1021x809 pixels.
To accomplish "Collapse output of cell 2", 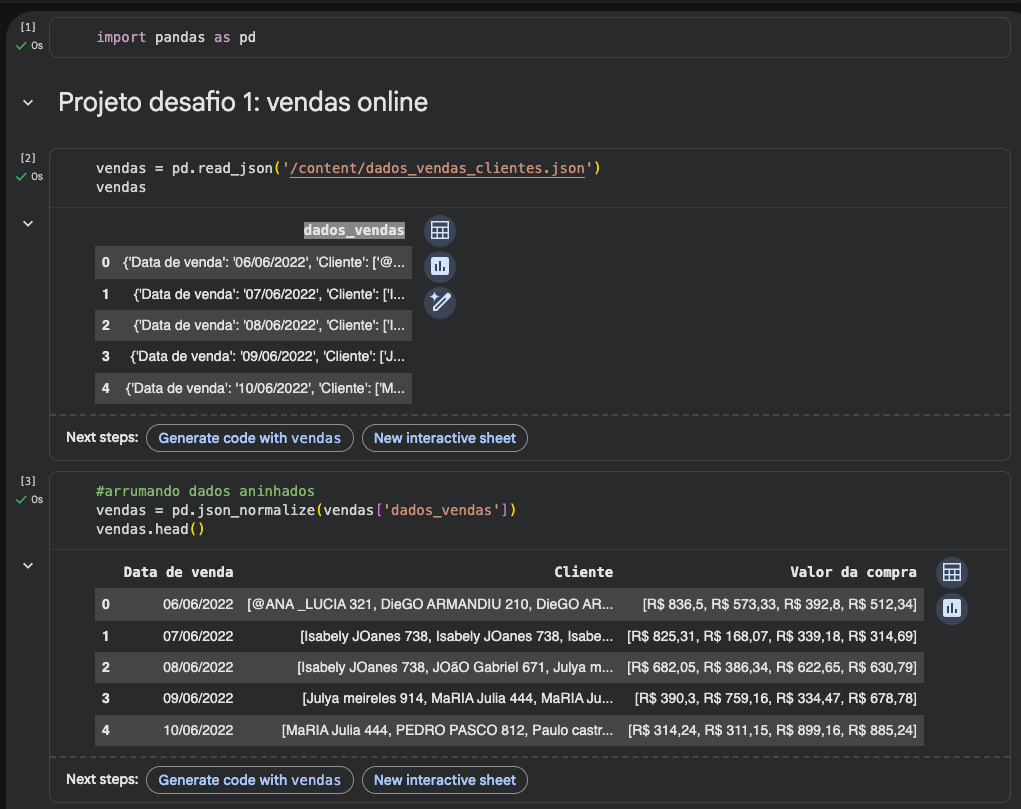I will [x=28, y=223].
